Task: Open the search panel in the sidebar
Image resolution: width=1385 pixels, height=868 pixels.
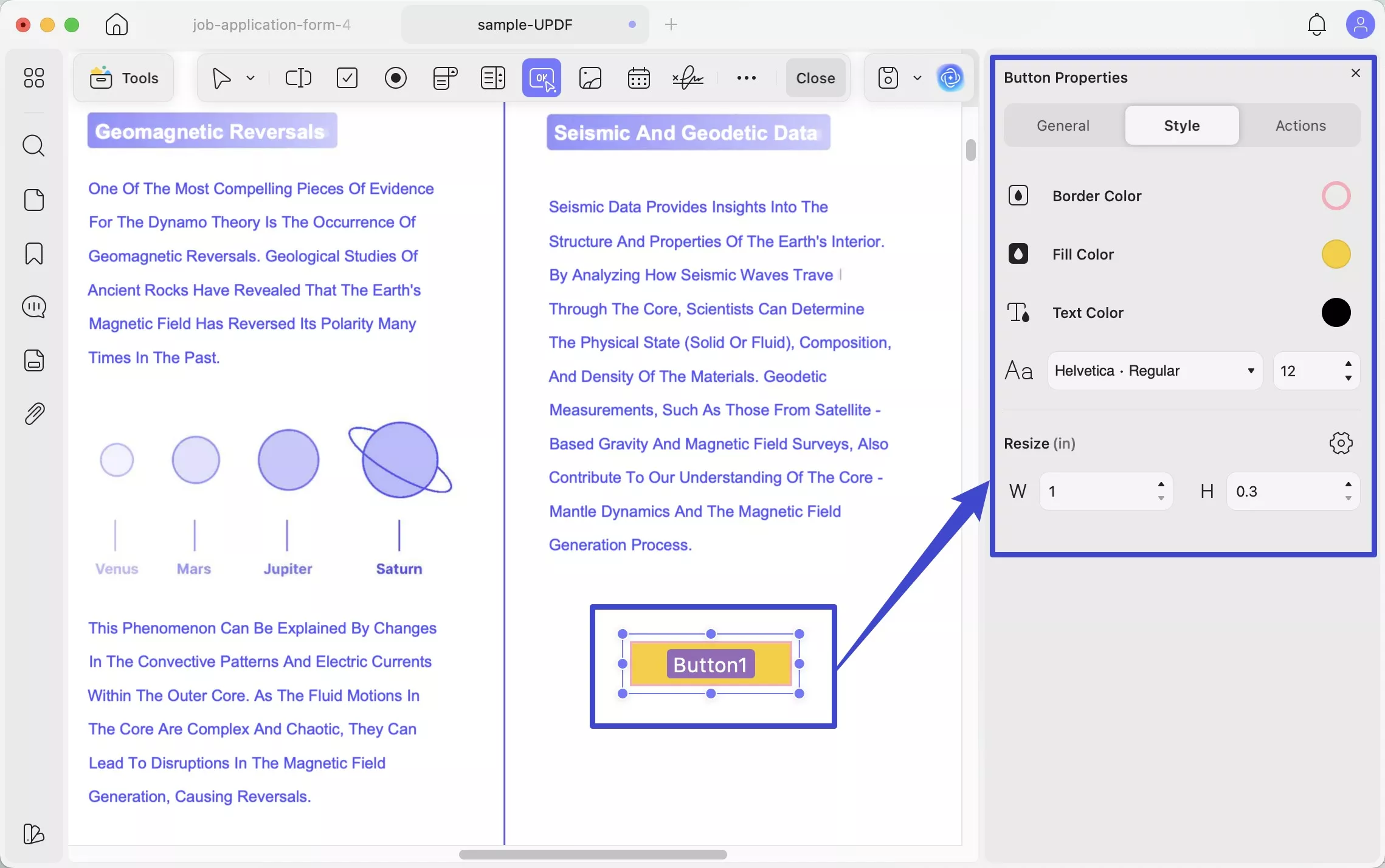Action: (x=34, y=146)
